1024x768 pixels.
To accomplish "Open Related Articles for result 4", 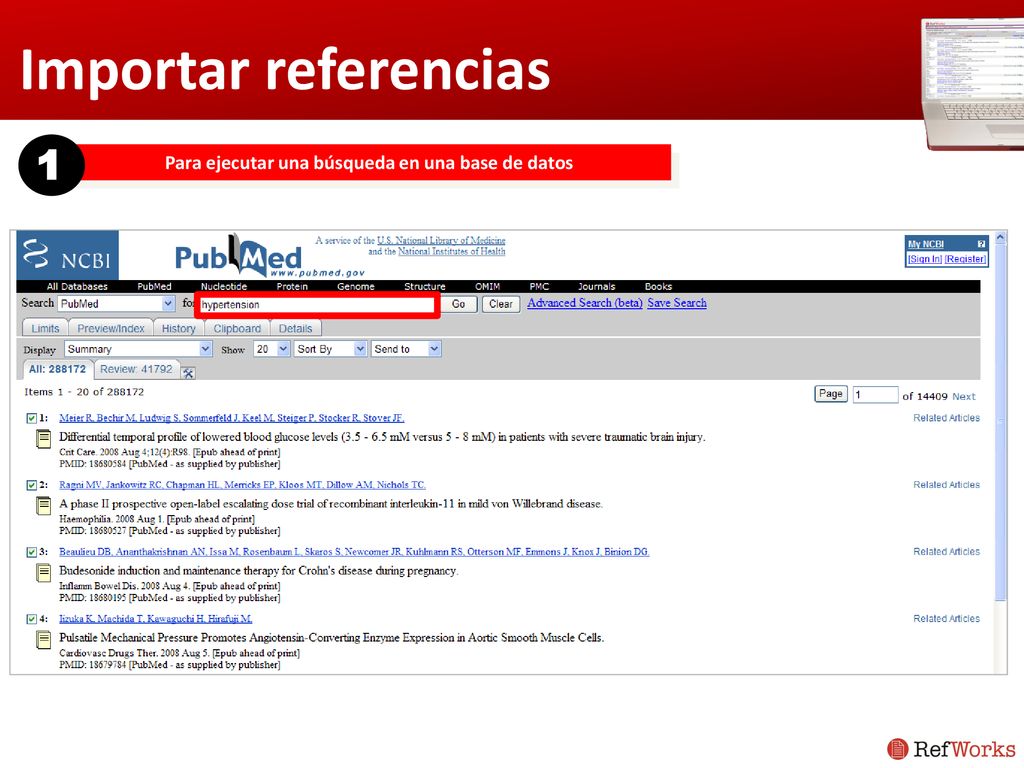I will click(946, 618).
